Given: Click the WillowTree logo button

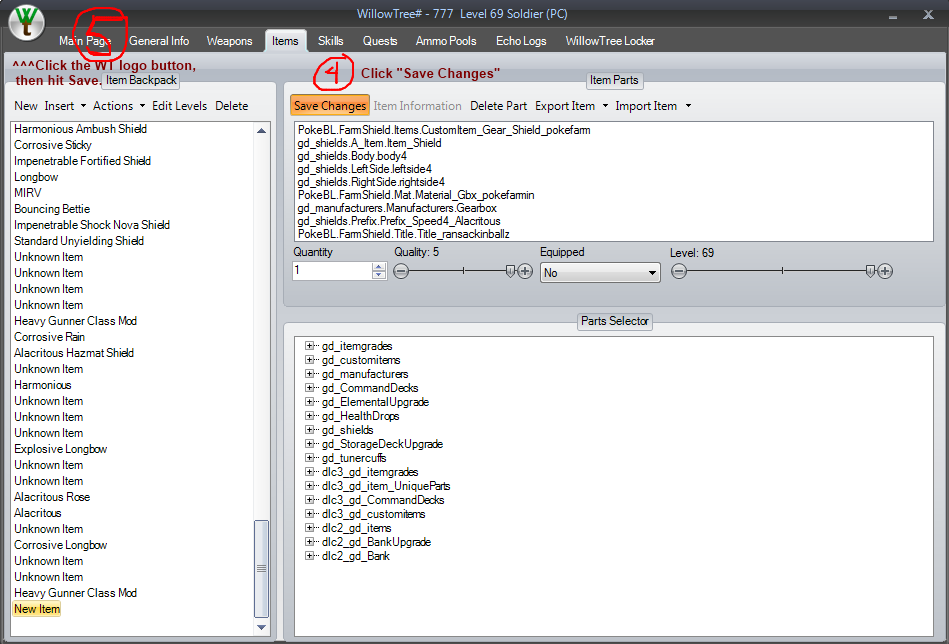Looking at the screenshot, I should tap(27, 23).
